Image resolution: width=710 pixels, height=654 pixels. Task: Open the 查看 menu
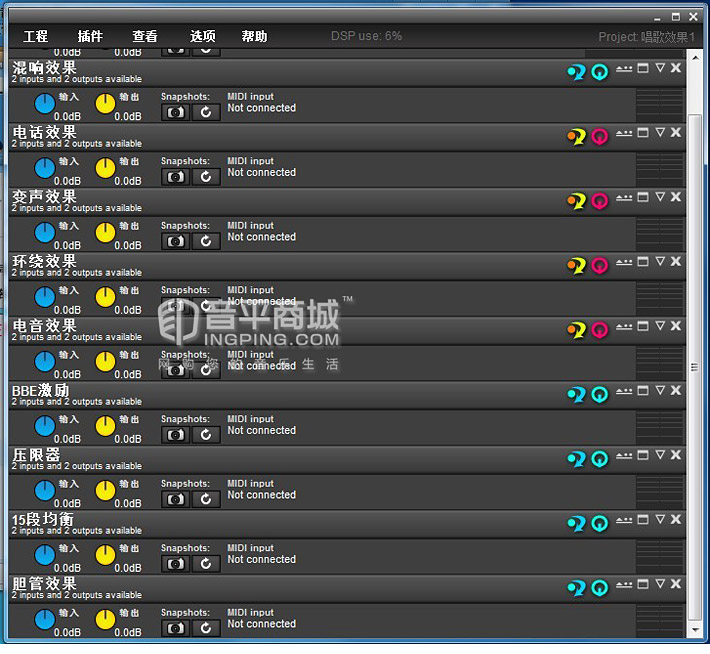pos(145,36)
